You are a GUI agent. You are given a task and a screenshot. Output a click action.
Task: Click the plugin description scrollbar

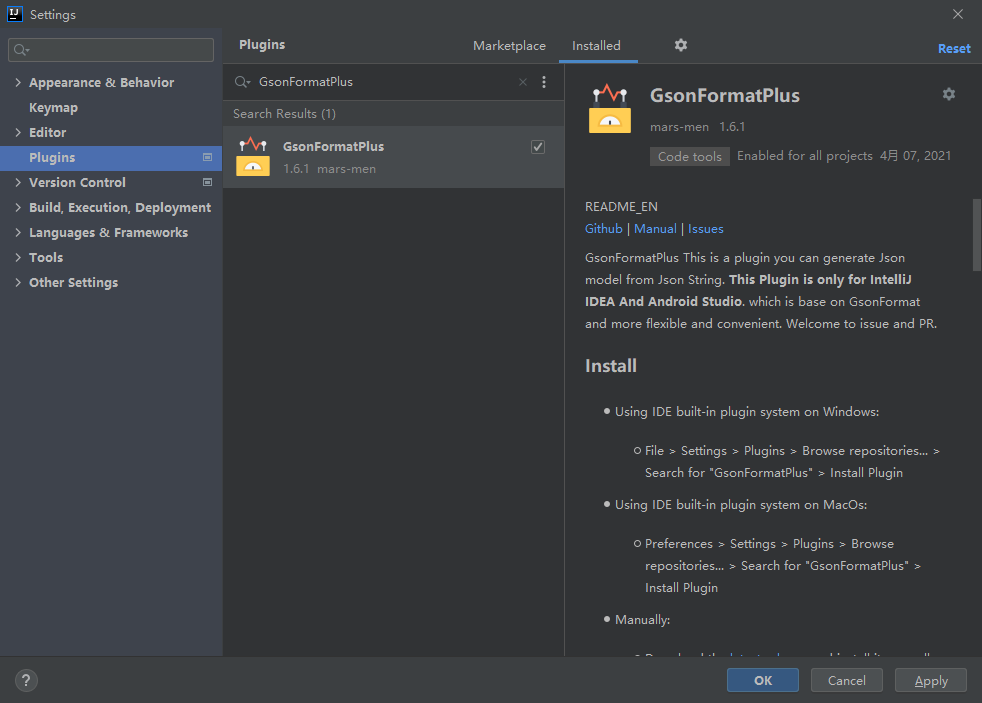(x=976, y=235)
